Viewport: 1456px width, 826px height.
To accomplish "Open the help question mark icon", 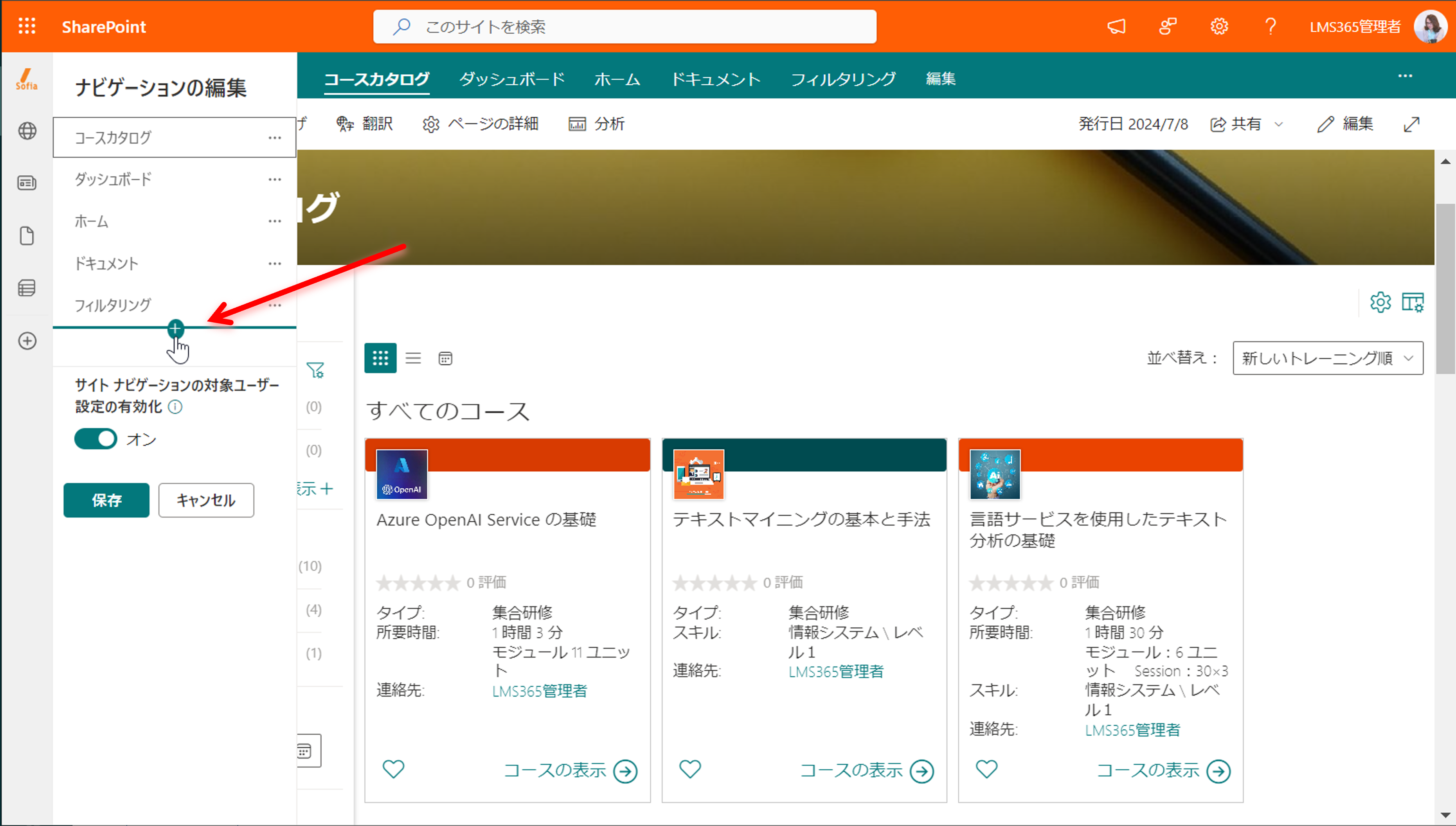I will coord(1271,26).
